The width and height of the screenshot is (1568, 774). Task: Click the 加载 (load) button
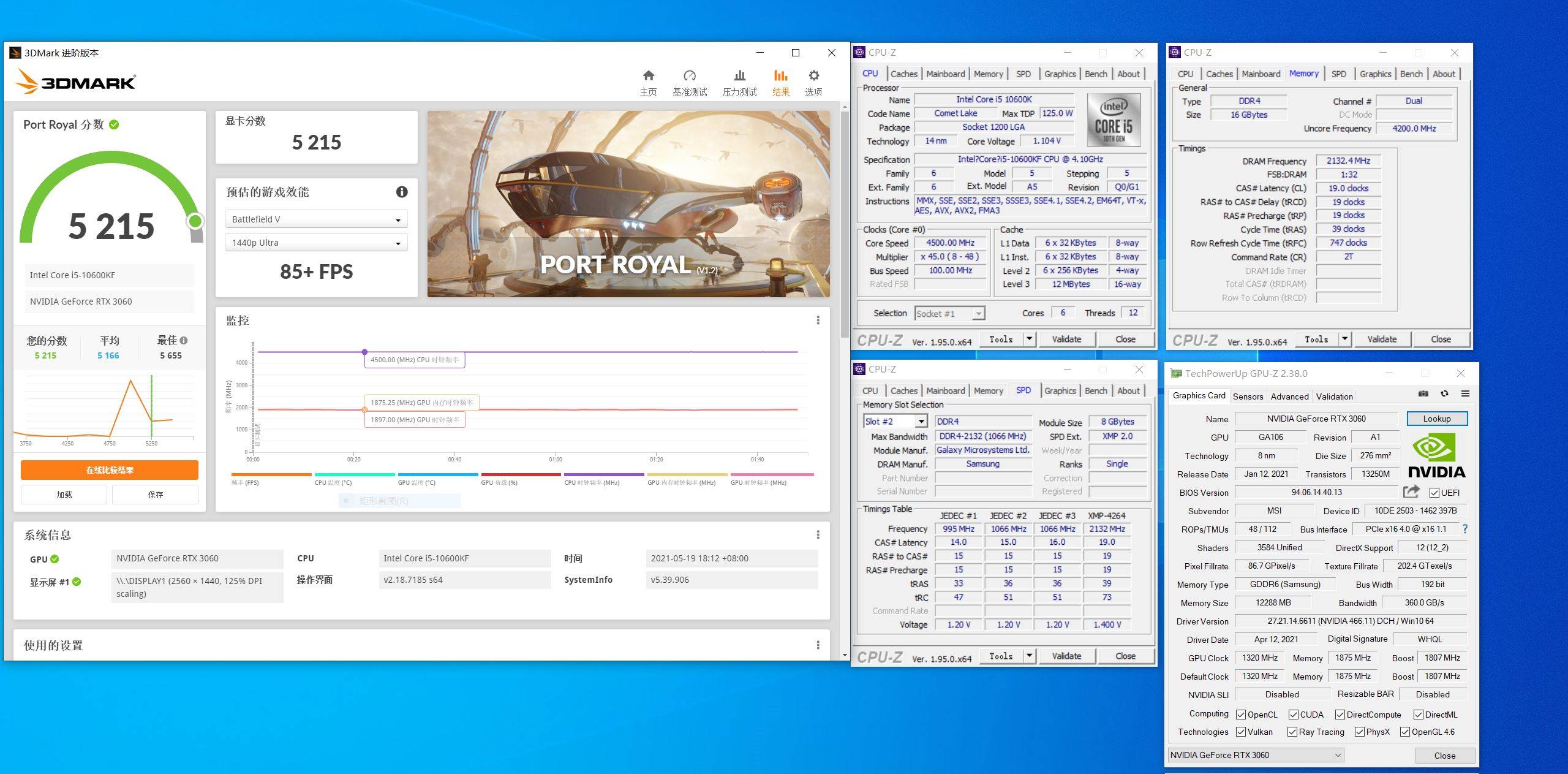[64, 495]
